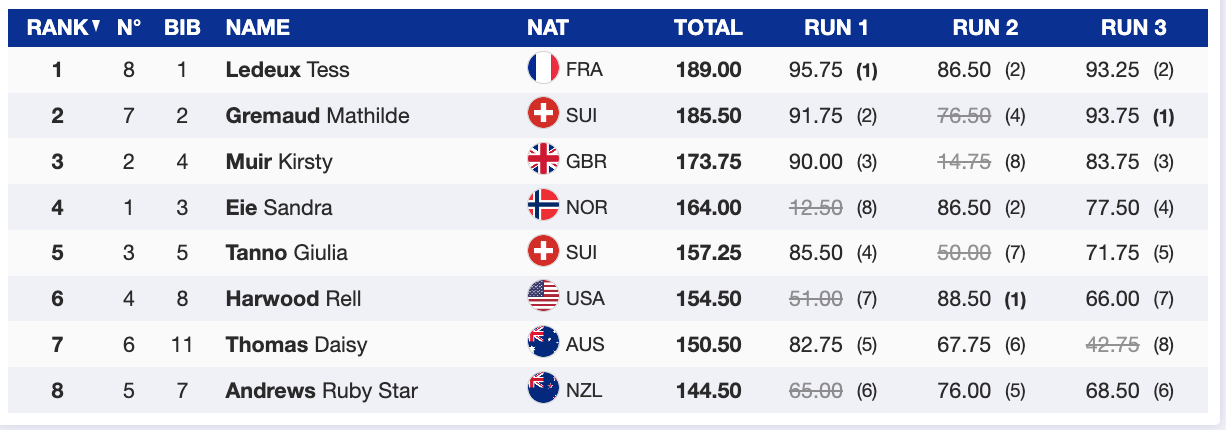The height and width of the screenshot is (430, 1226).
Task: Sort by the TOTAL column header
Action: (708, 28)
